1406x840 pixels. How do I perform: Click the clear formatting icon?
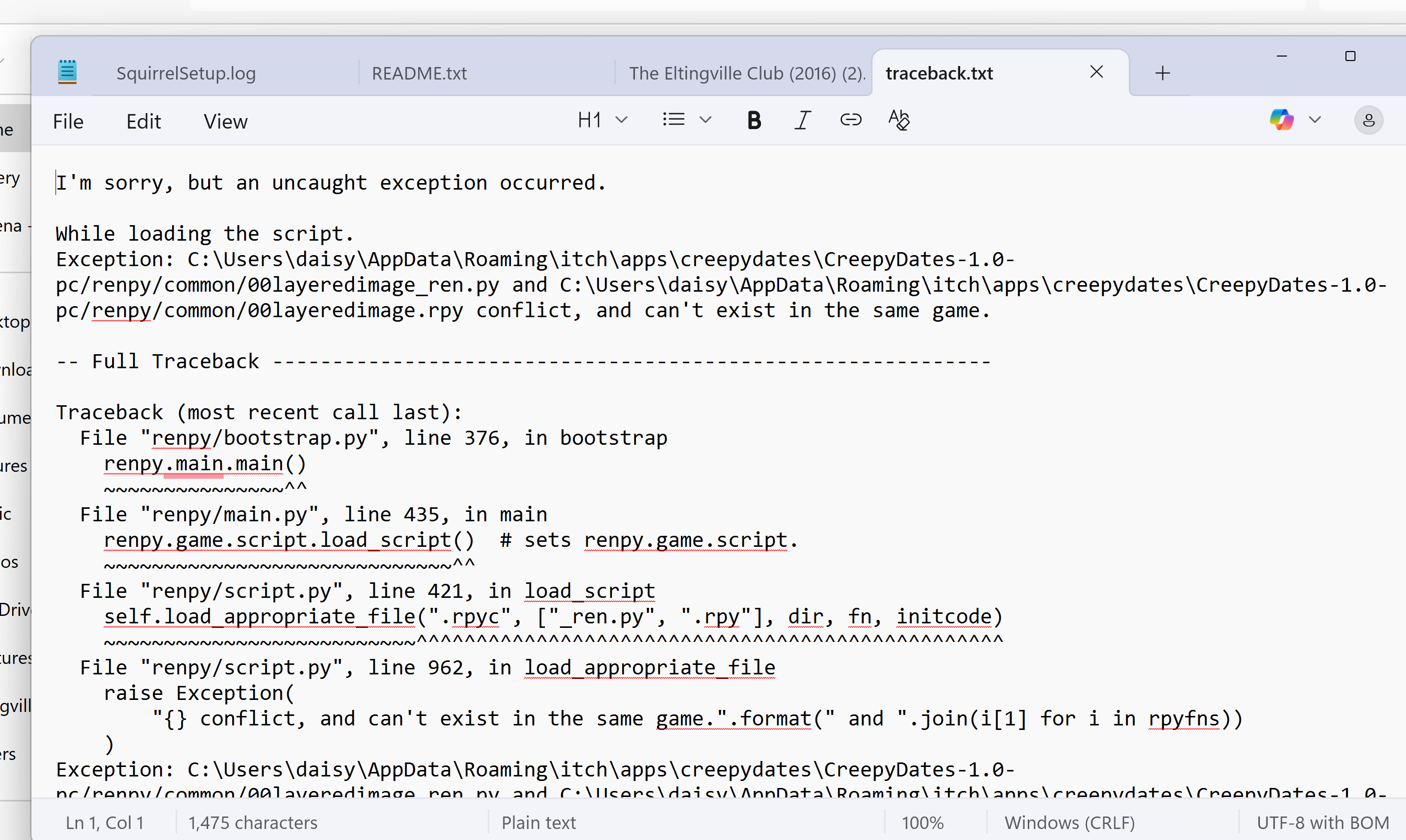(898, 120)
